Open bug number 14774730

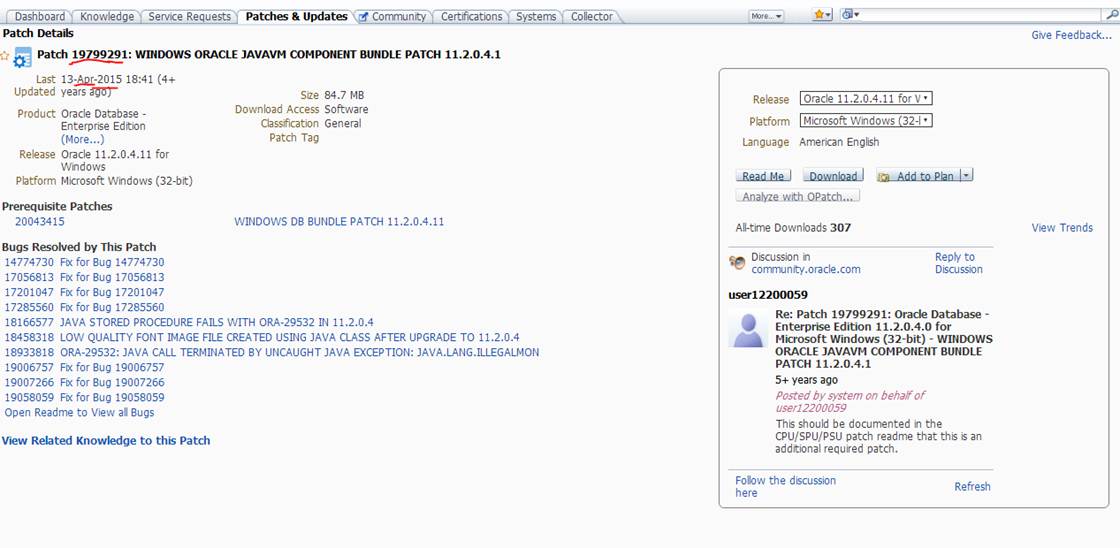coord(29,262)
